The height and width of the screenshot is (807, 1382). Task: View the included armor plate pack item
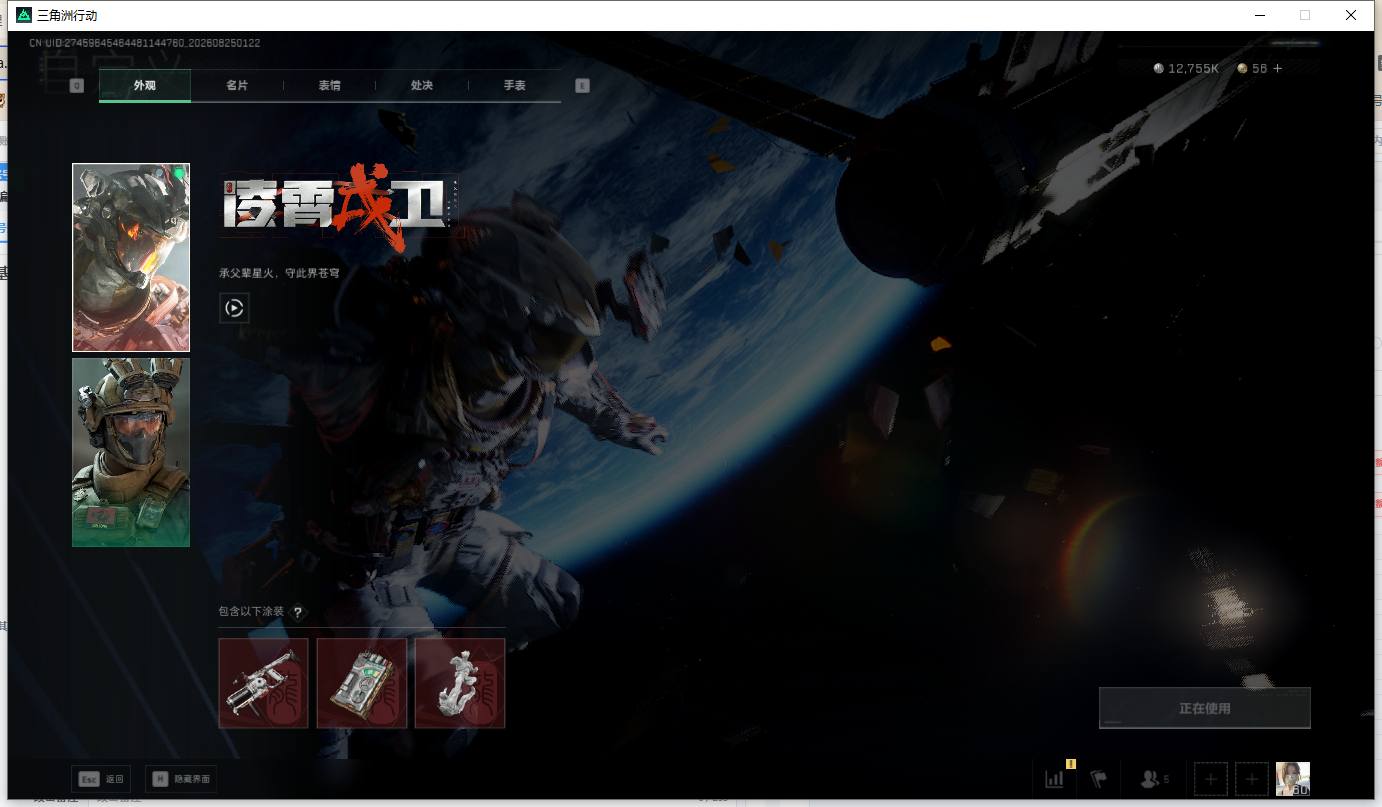click(362, 683)
